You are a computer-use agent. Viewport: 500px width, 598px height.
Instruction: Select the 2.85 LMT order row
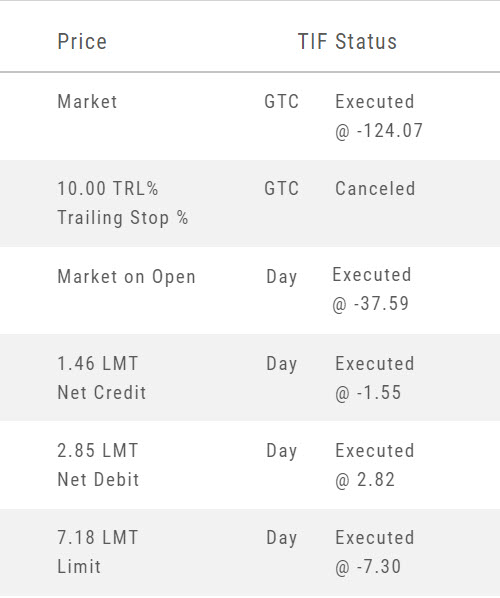(250, 465)
